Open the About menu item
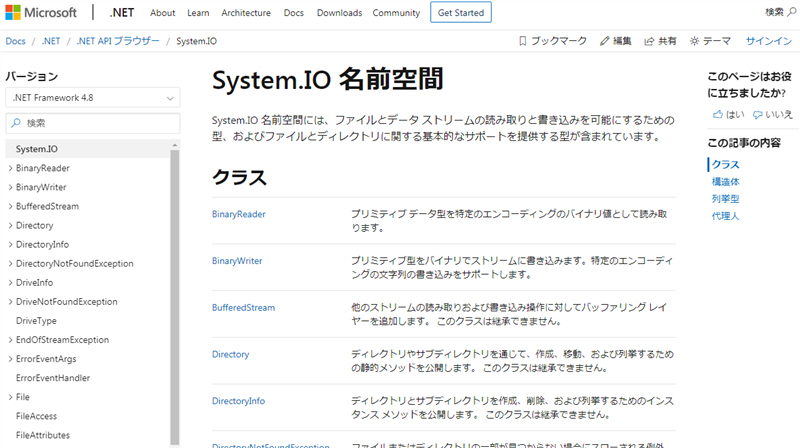This screenshot has height=448, width=800. click(162, 13)
